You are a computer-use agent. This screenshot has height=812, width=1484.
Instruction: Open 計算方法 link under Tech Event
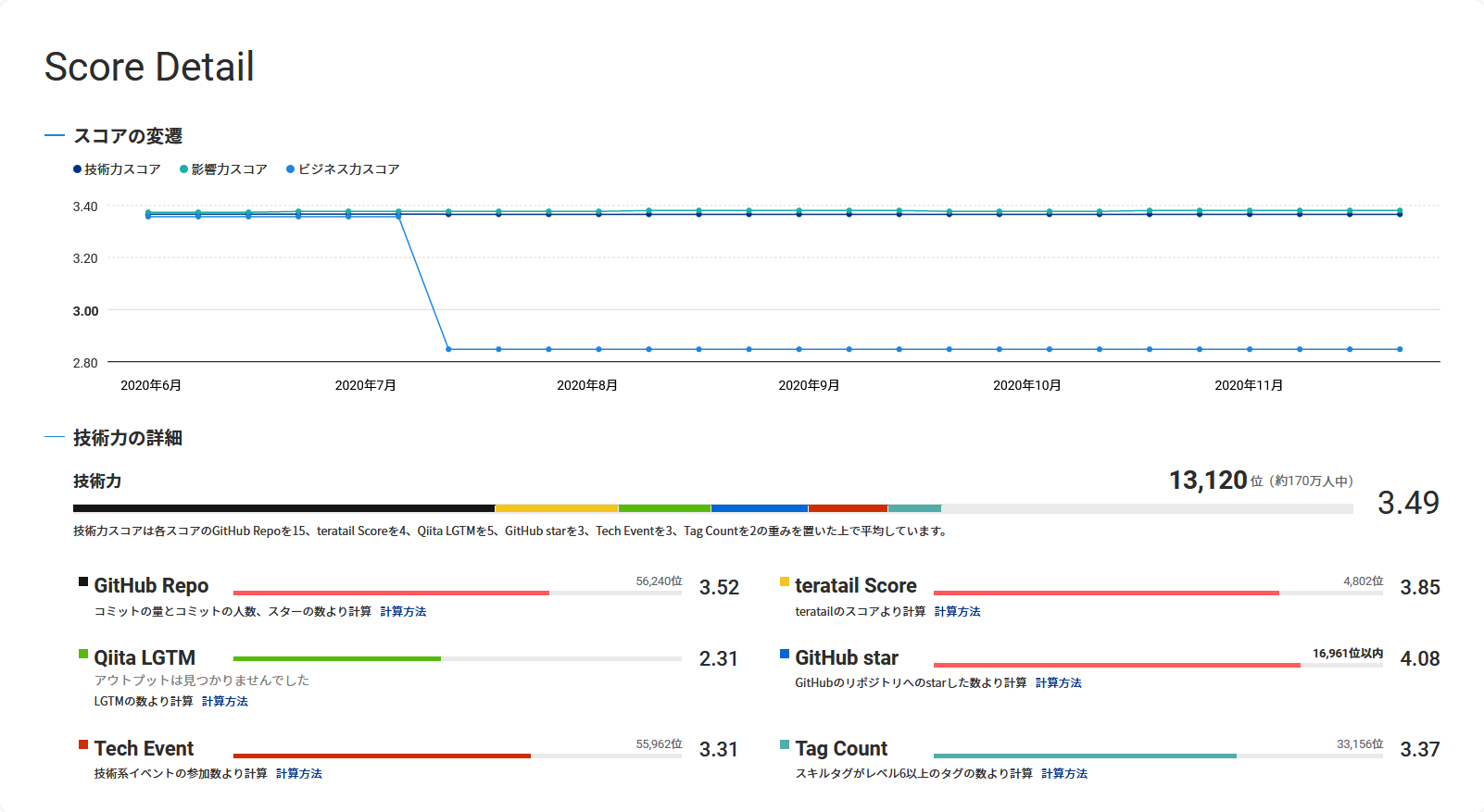(x=299, y=774)
